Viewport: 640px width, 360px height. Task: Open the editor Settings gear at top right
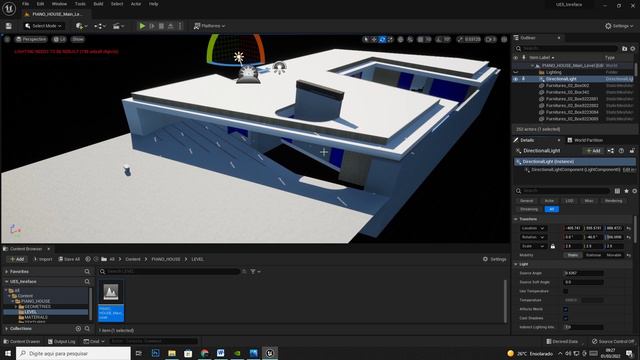pos(619,26)
